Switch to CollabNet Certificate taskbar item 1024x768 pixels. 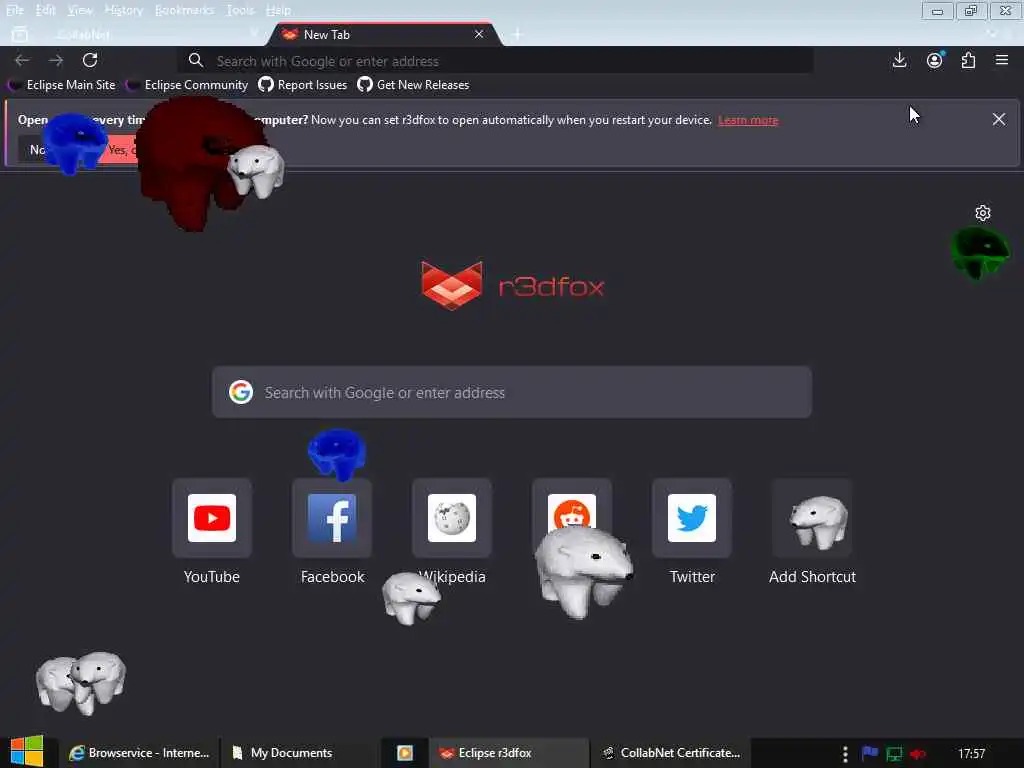click(x=672, y=753)
